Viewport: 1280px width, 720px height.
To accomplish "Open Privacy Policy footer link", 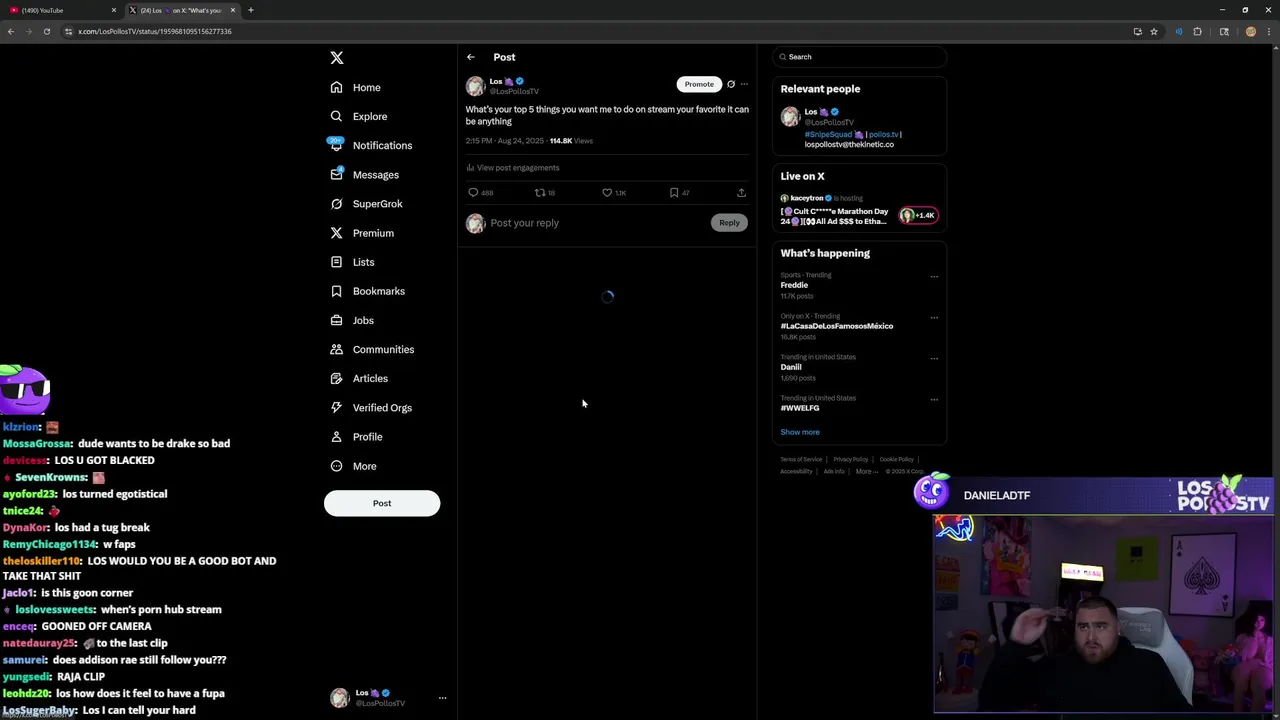I will [x=851, y=459].
